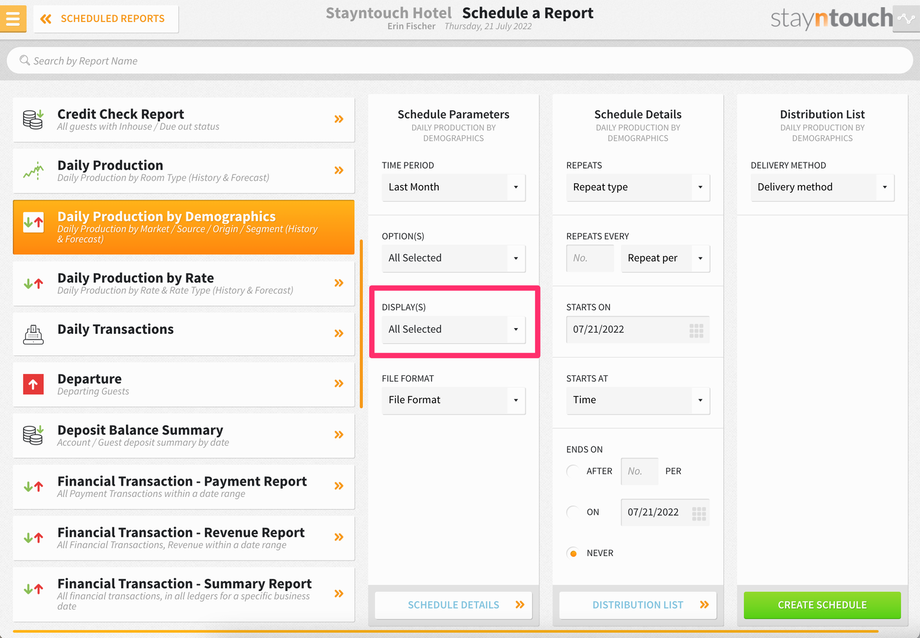Click the activity pulse icon at top right
The image size is (920, 638).
click(905, 19)
